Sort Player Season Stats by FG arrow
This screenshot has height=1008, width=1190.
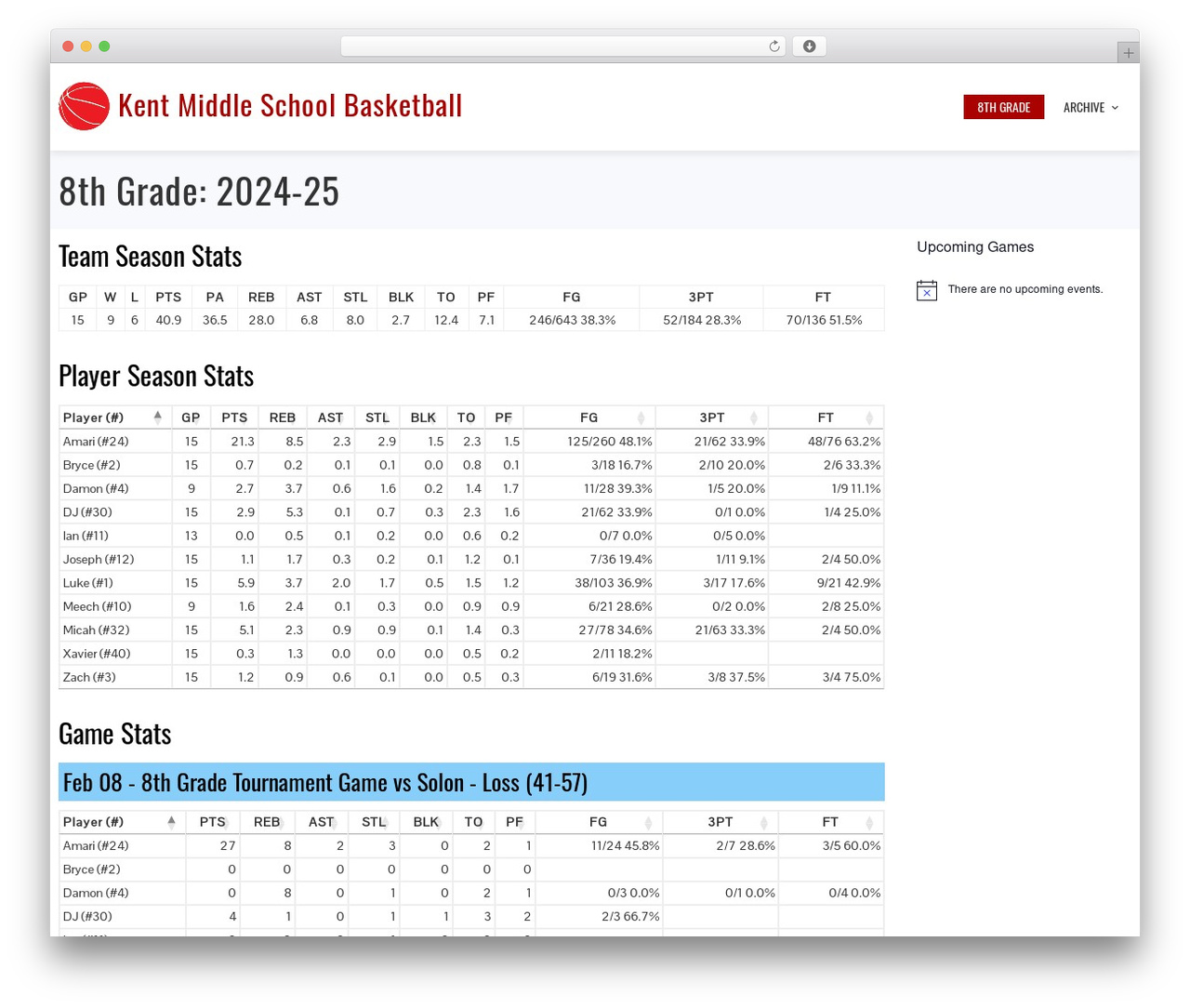pos(641,418)
